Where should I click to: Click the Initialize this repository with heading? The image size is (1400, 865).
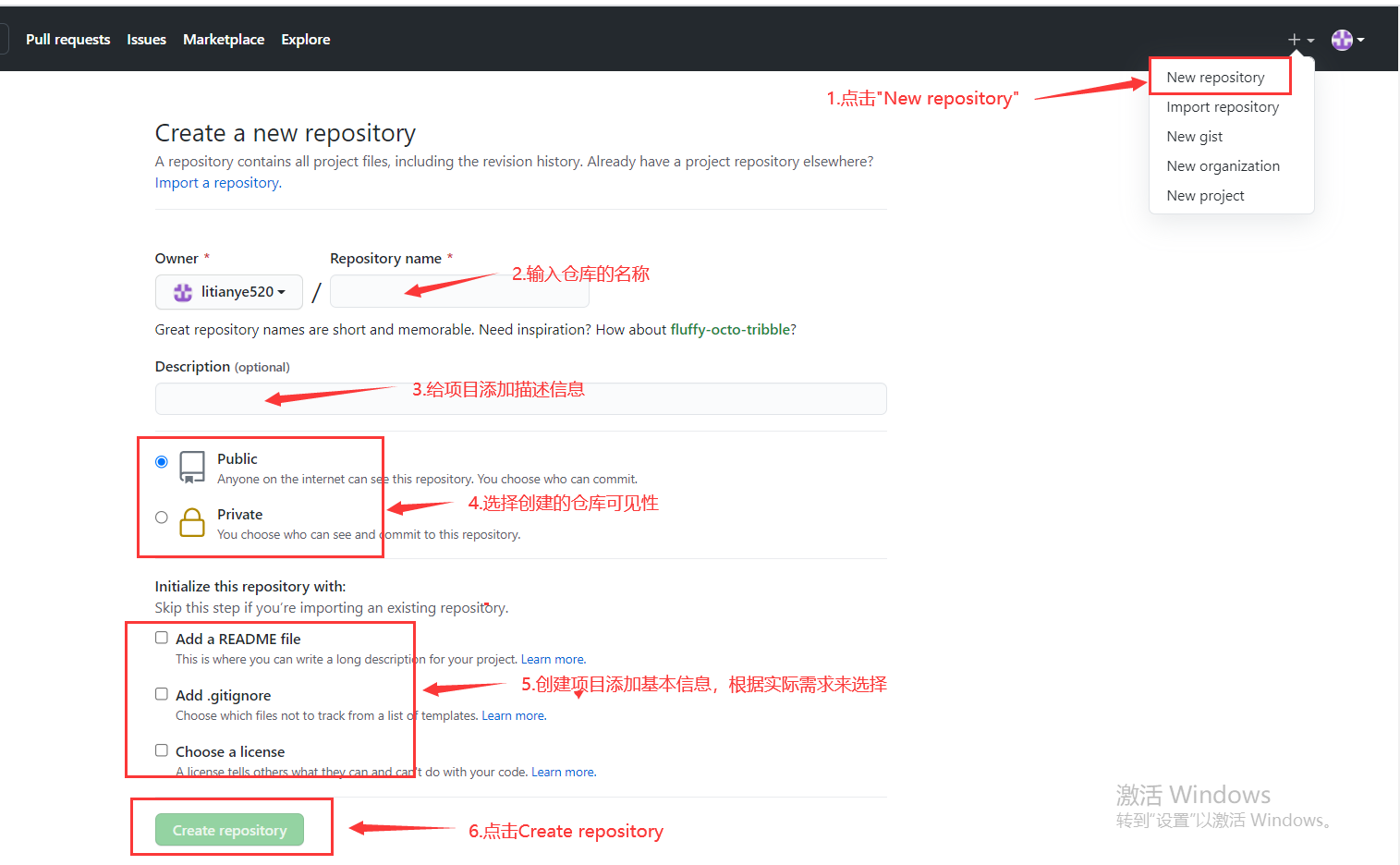point(250,587)
